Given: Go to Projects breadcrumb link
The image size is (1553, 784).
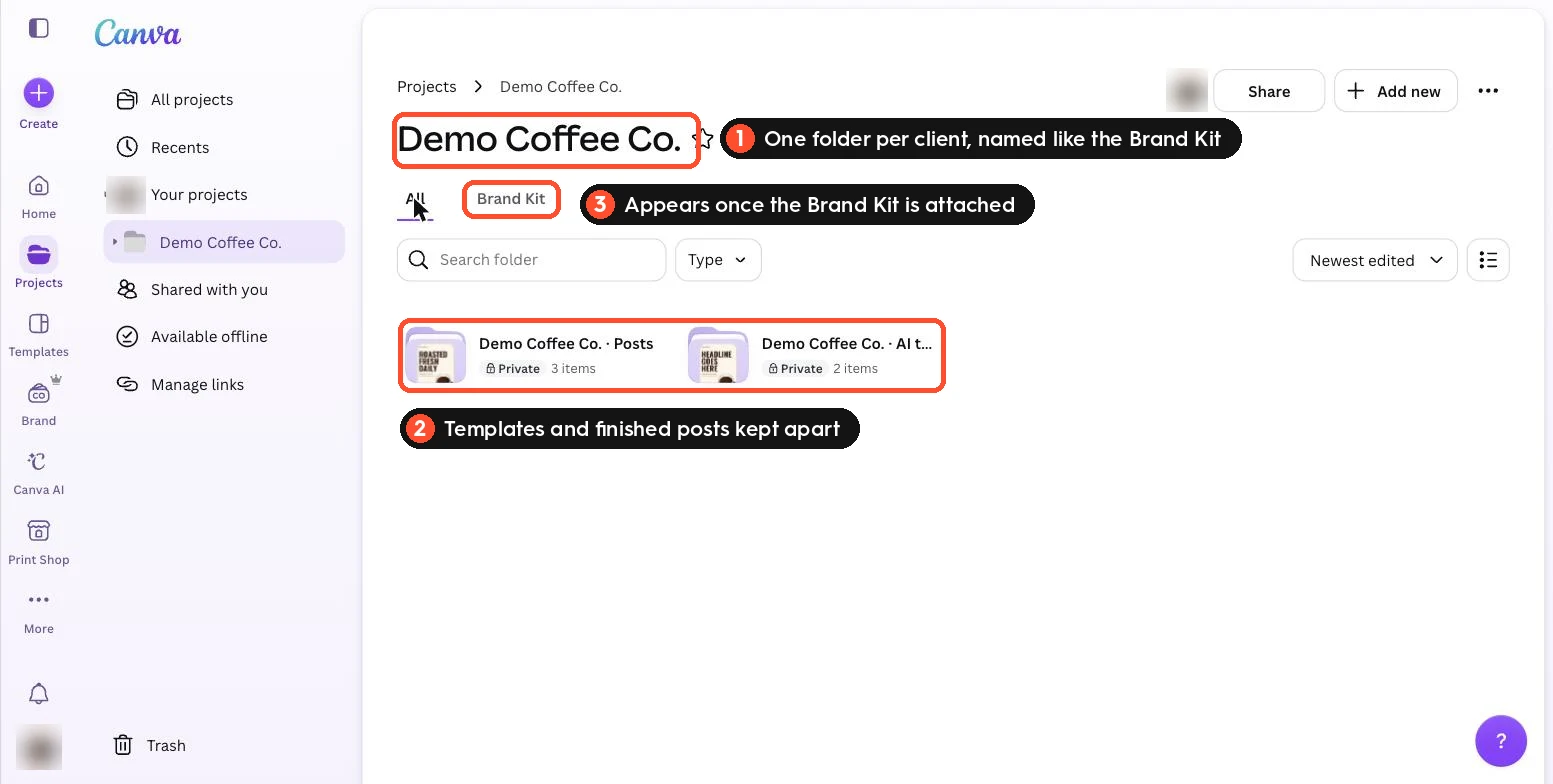Looking at the screenshot, I should [427, 87].
